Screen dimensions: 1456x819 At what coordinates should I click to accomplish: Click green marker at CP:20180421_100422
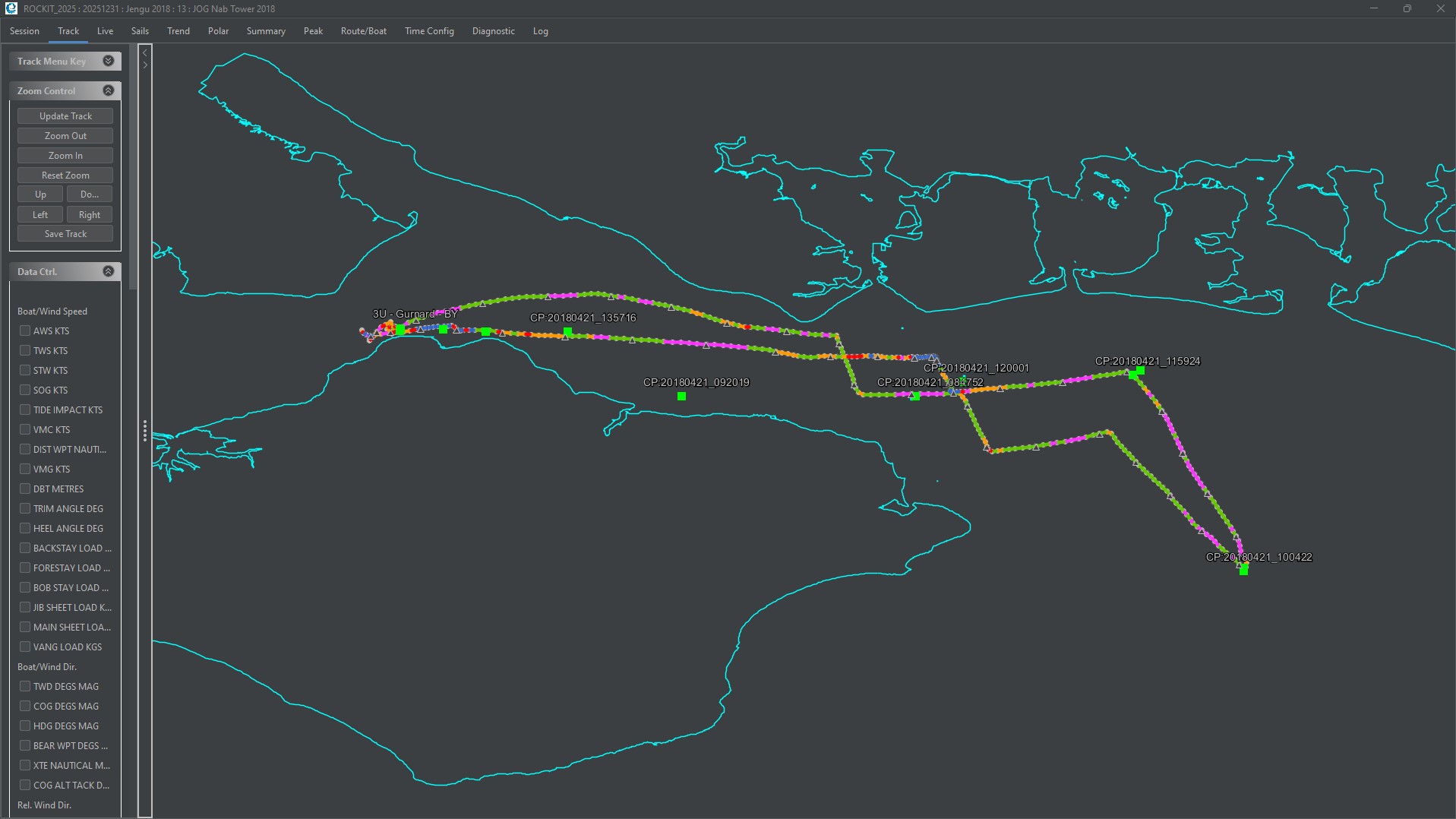click(1243, 570)
